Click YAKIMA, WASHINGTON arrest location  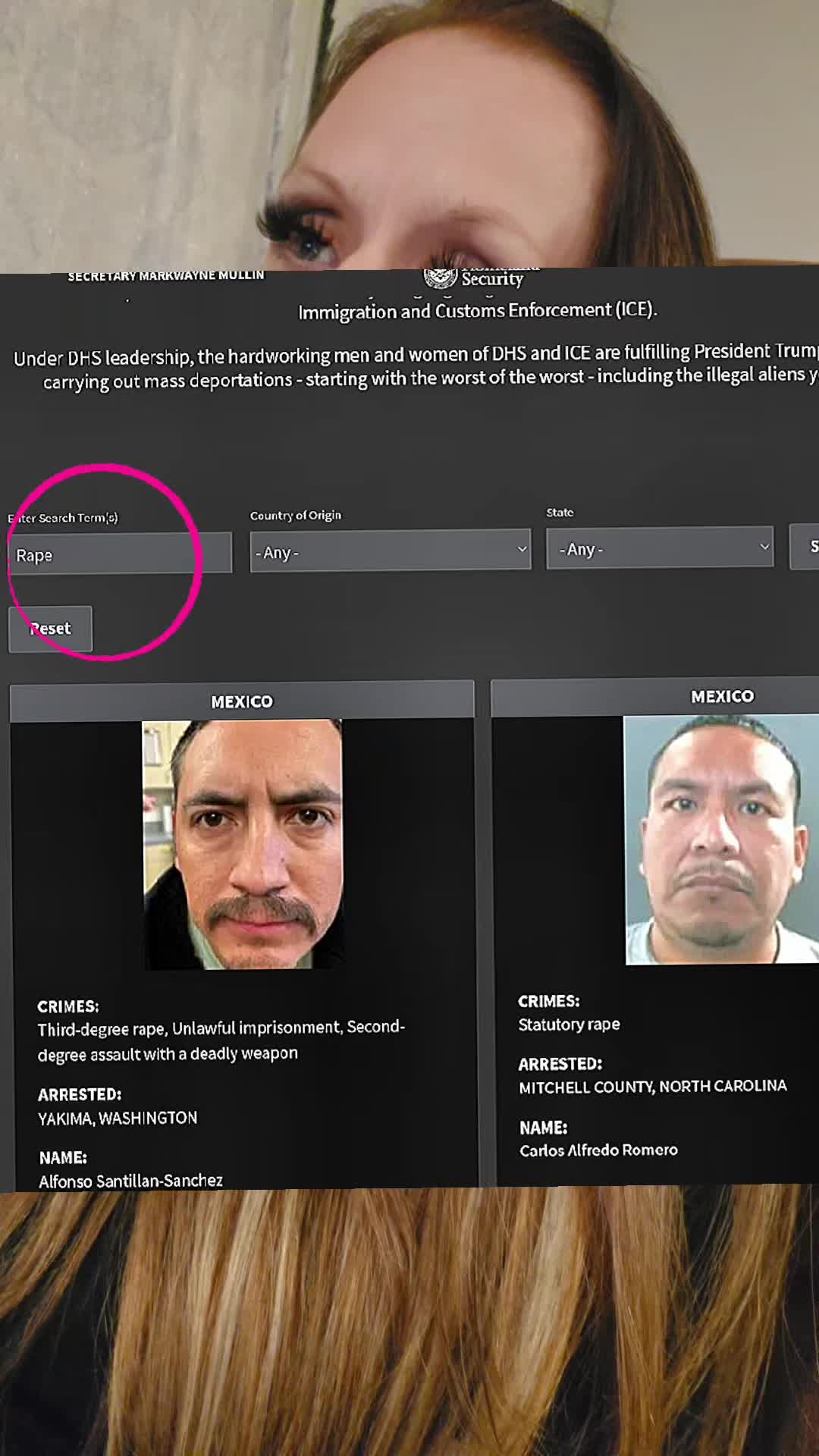point(118,1119)
